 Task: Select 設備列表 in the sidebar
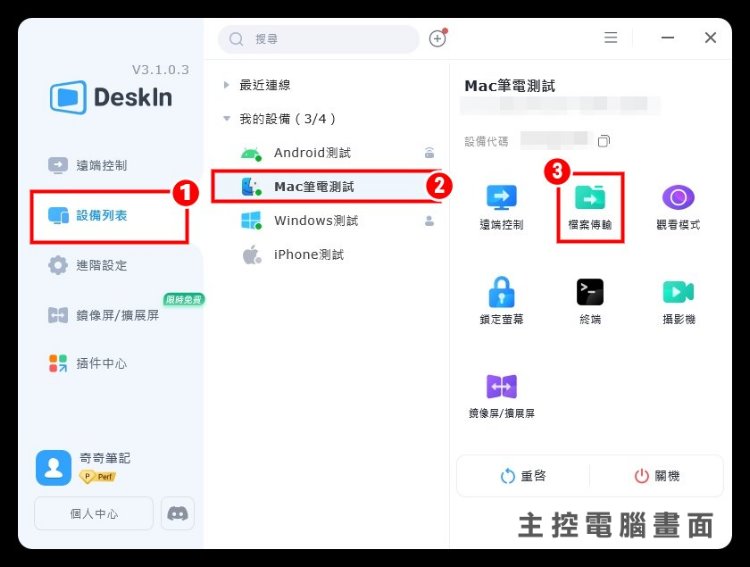[x=88, y=215]
